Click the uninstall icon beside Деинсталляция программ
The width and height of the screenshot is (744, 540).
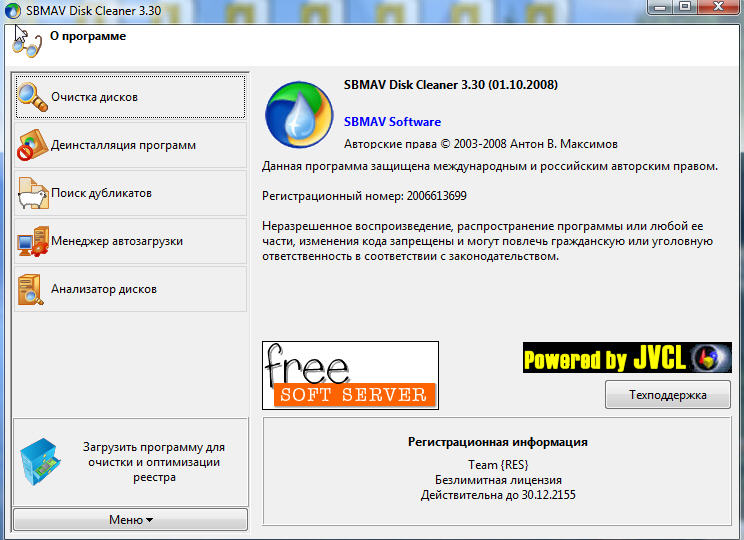coord(32,145)
